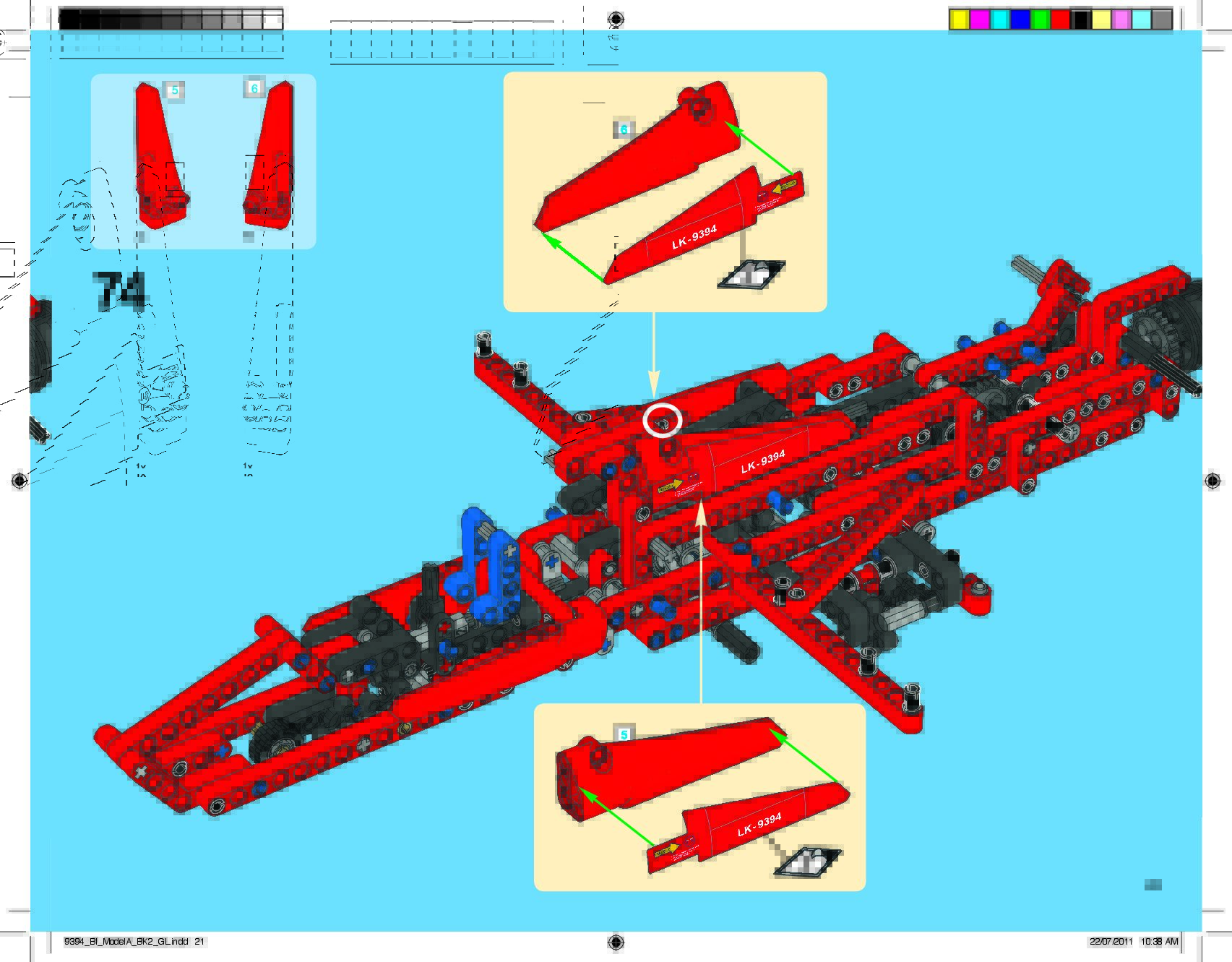This screenshot has width=1232, height=962.
Task: Click the left edge registration crosshair mark
Action: tap(20, 481)
